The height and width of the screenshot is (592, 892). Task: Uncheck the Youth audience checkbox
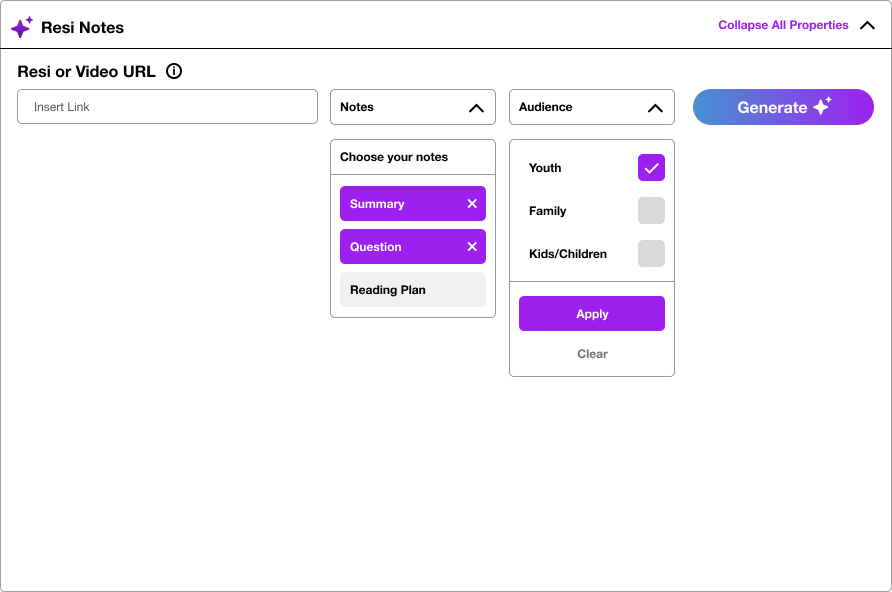651,168
